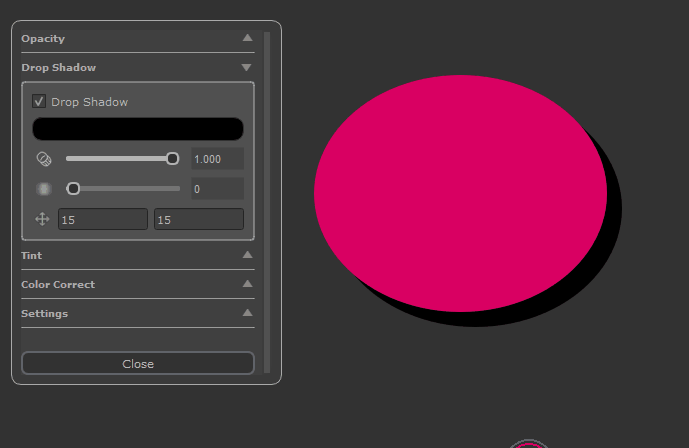
Task: Click the first shadow offset field
Action: [x=102, y=219]
